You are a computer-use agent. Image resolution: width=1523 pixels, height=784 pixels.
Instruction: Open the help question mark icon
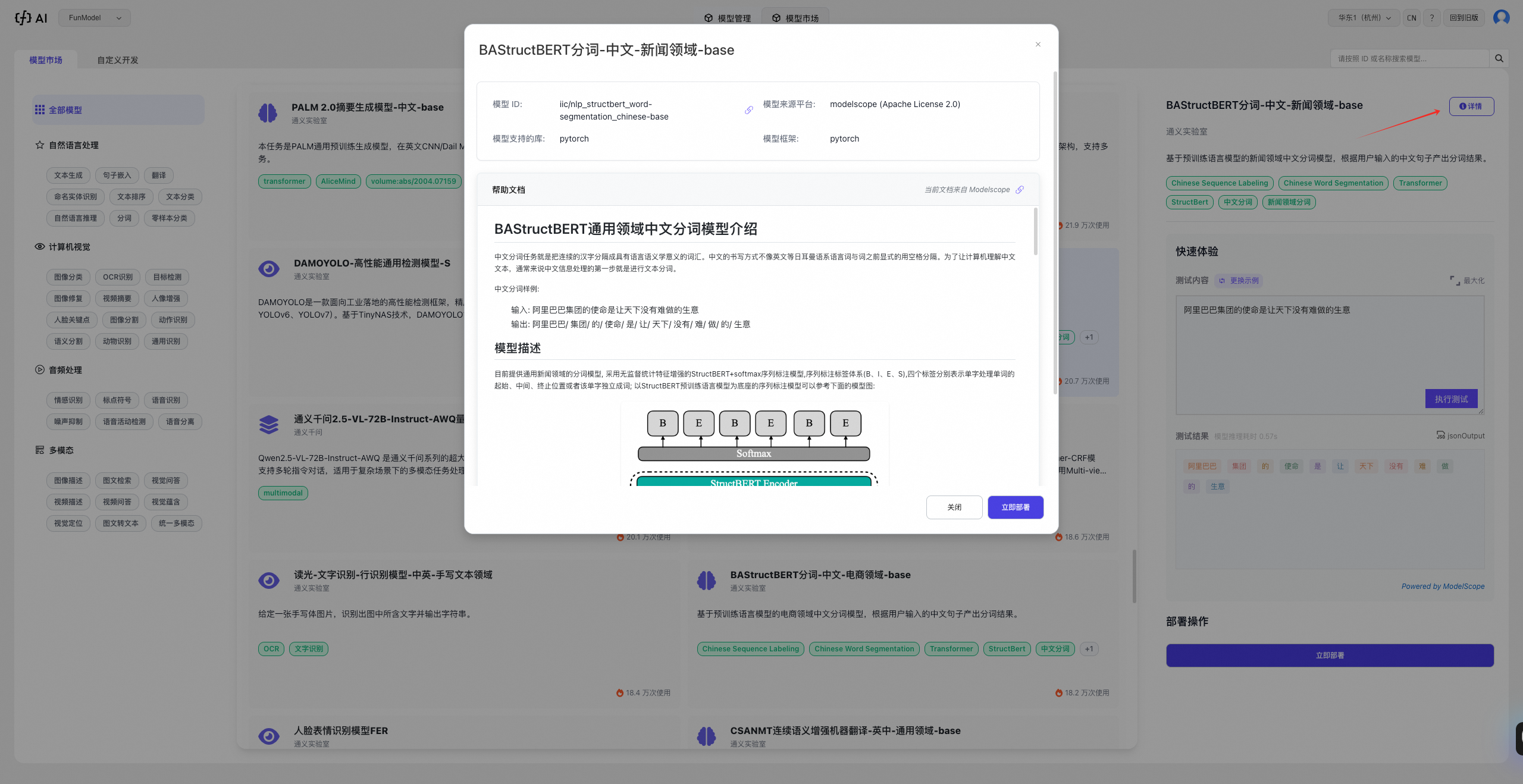click(x=1432, y=18)
